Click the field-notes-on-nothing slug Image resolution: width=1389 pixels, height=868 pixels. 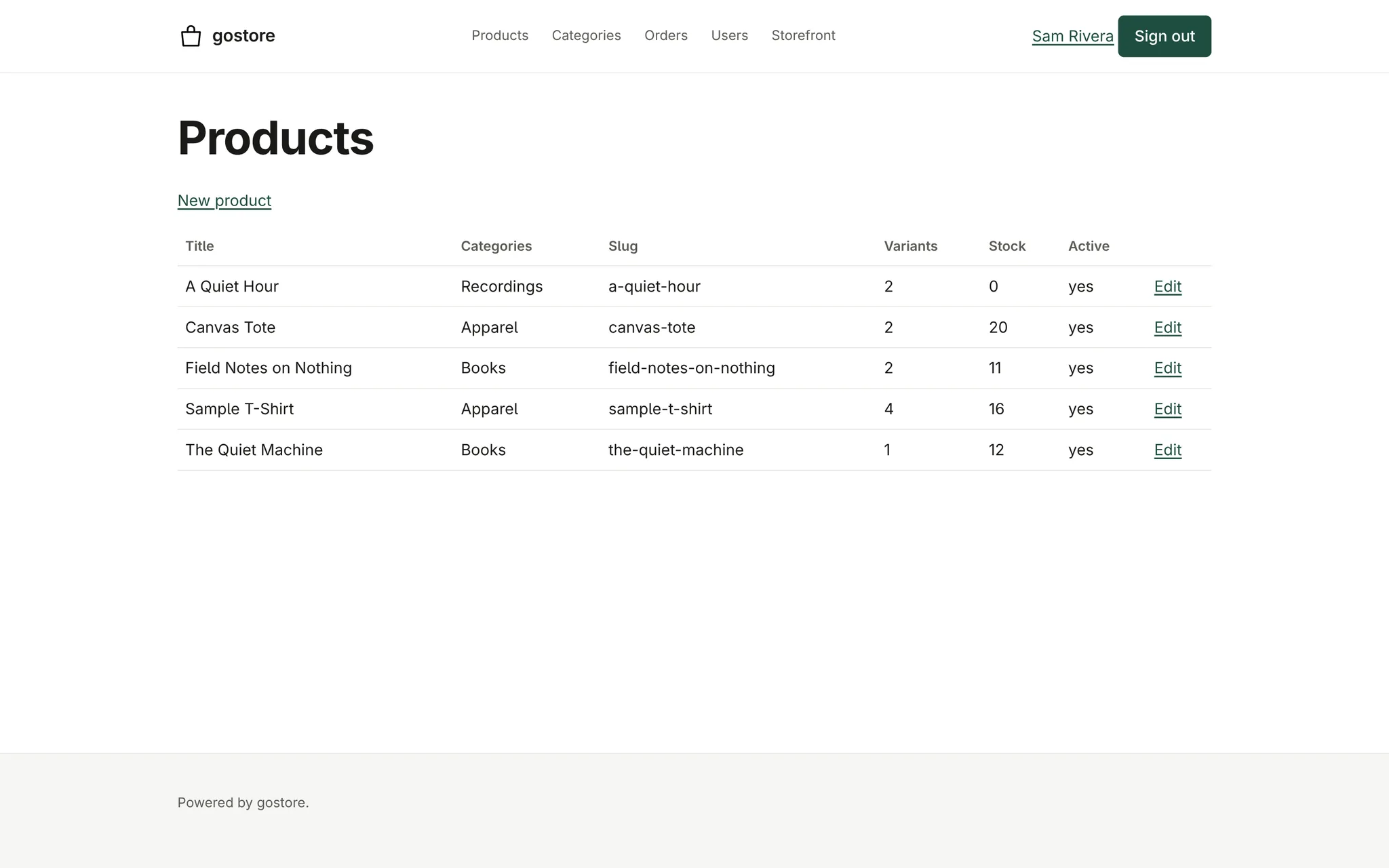pos(691,368)
